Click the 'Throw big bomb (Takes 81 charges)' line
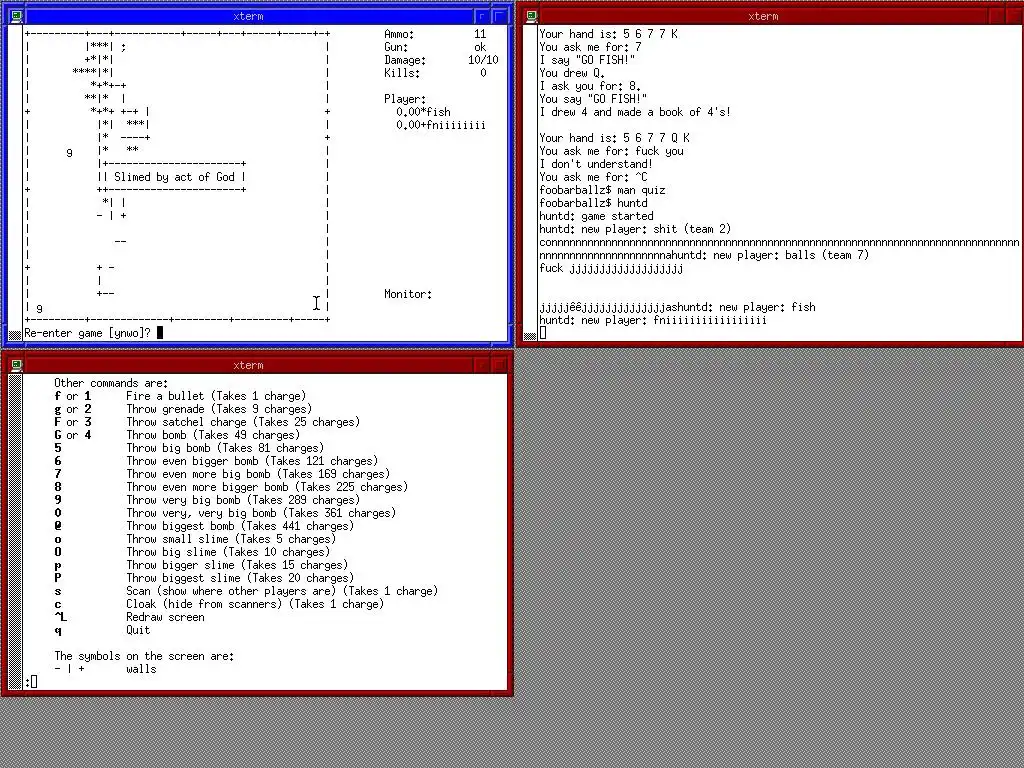This screenshot has height=768, width=1024. pos(225,449)
